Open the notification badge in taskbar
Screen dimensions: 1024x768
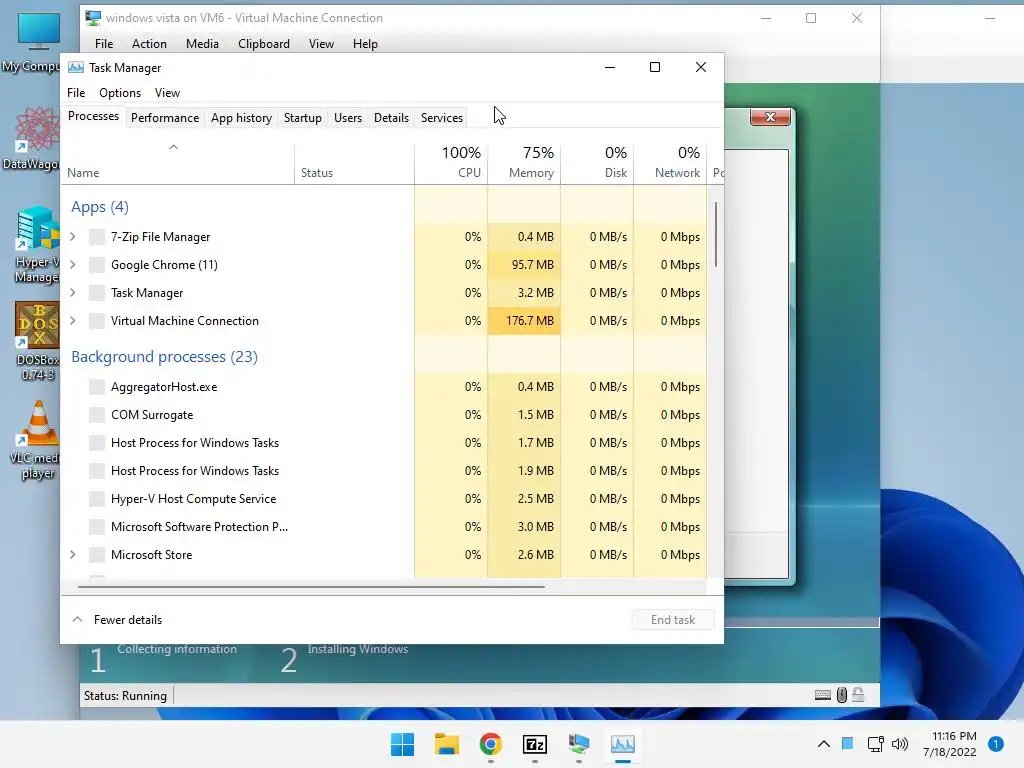(x=996, y=744)
